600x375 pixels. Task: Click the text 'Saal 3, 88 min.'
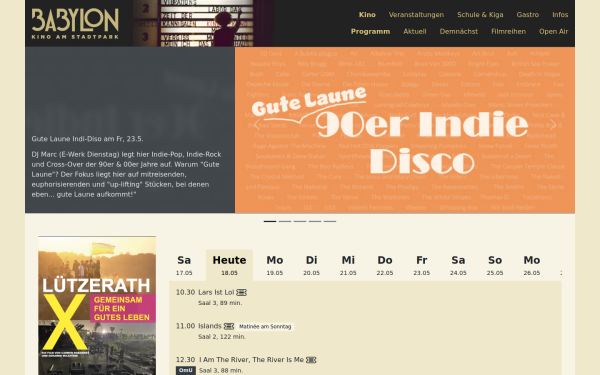pos(221,370)
